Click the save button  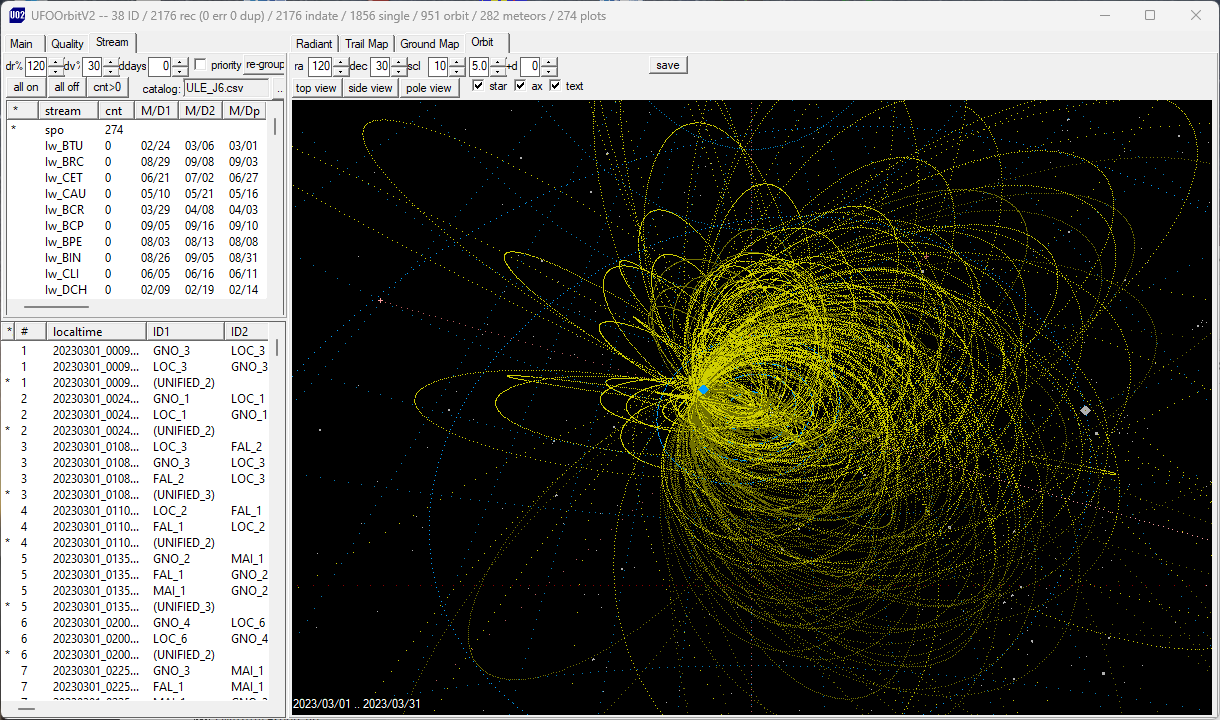coord(668,65)
